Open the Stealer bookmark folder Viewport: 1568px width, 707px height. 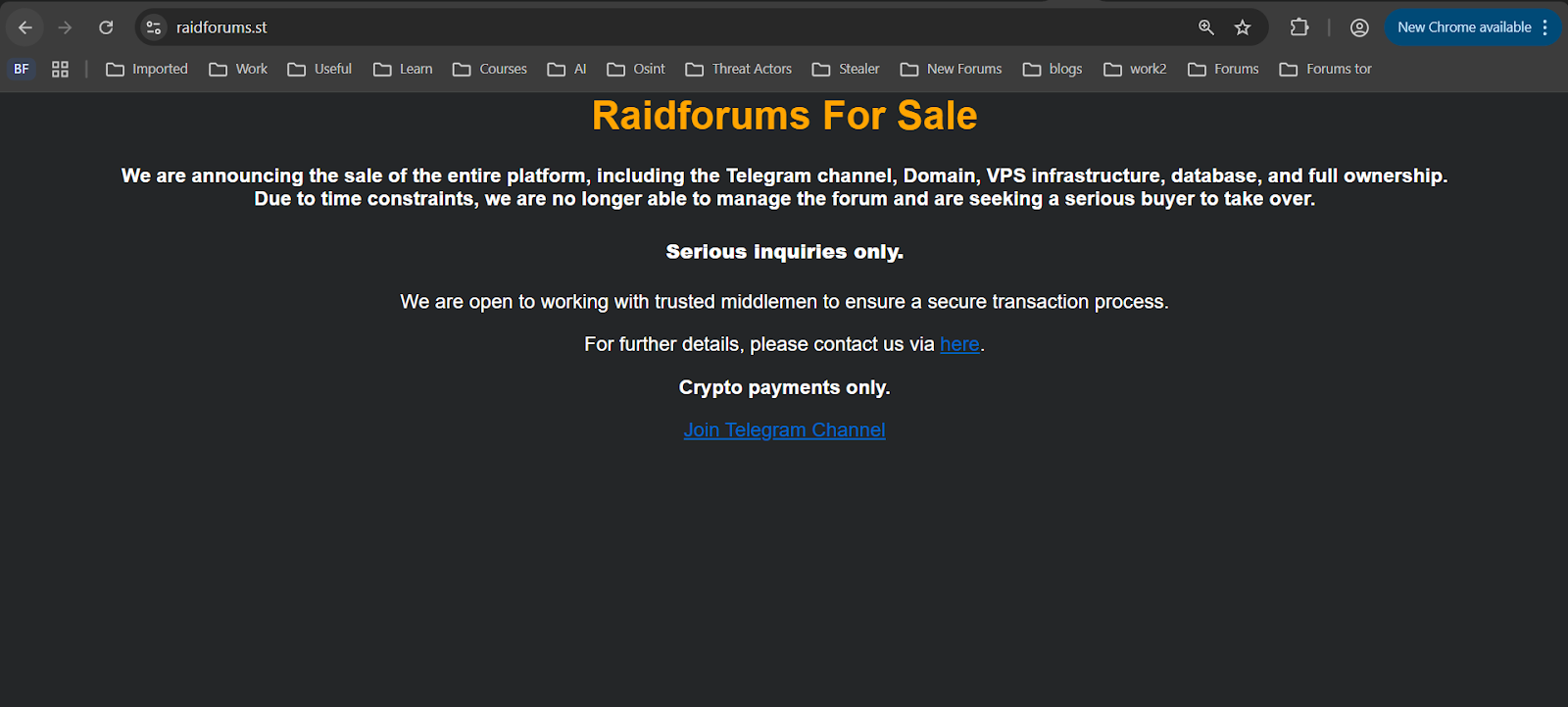point(846,69)
